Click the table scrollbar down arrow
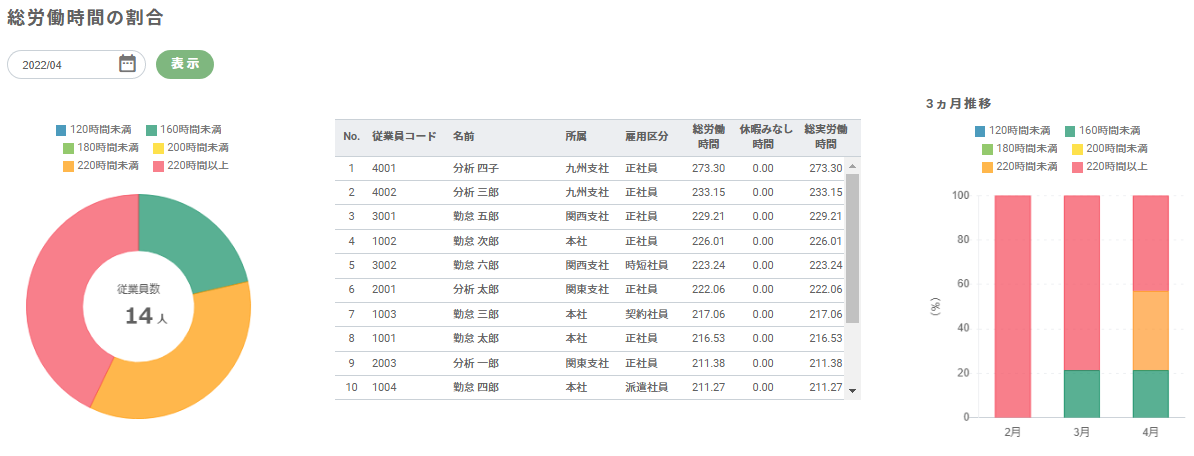The width and height of the screenshot is (1194, 456). (x=852, y=391)
